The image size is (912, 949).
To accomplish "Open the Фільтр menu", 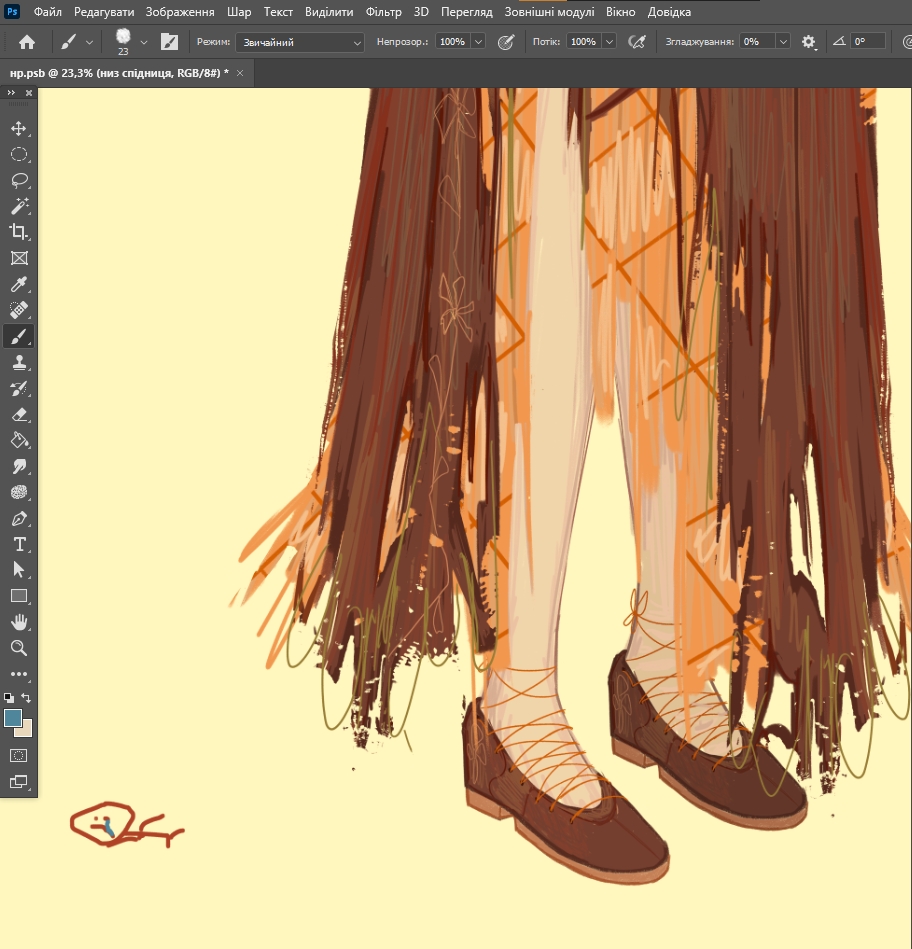I will [x=383, y=12].
